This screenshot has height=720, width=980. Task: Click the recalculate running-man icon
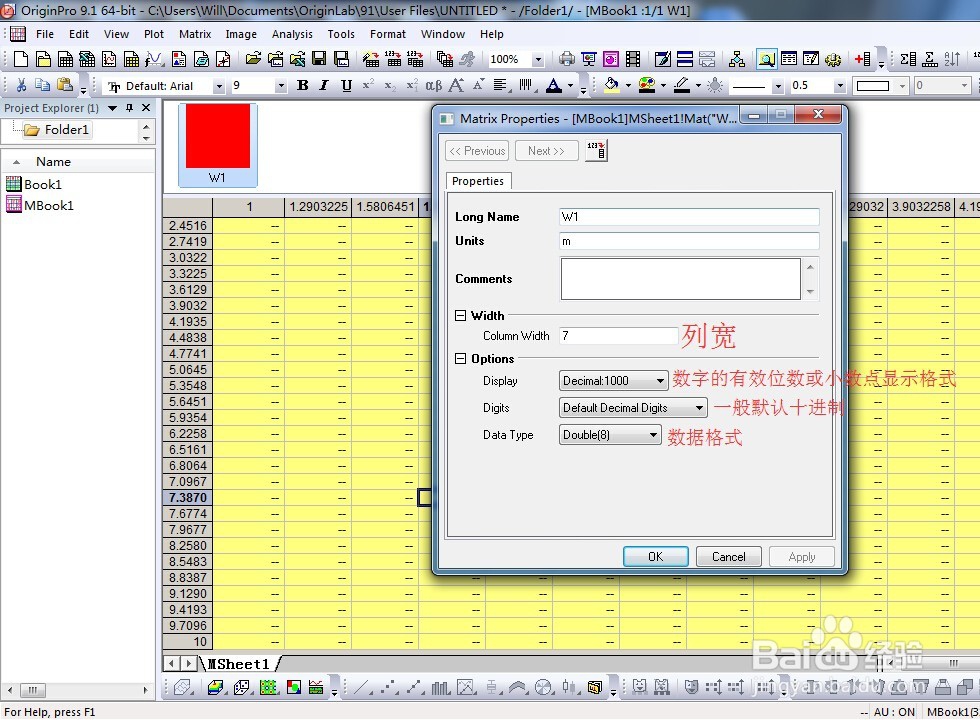[x=467, y=59]
